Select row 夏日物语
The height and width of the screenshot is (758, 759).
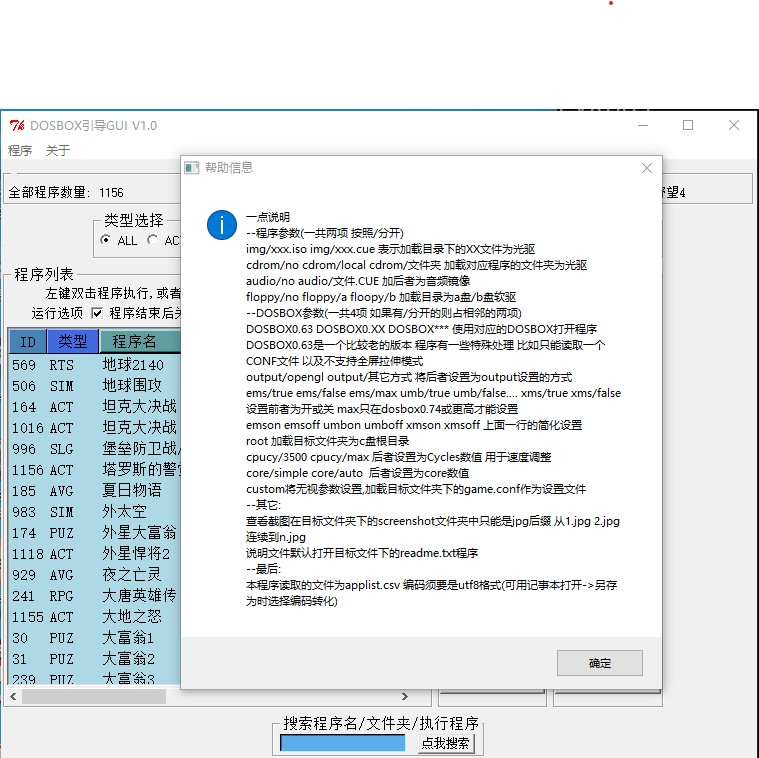tap(94, 491)
